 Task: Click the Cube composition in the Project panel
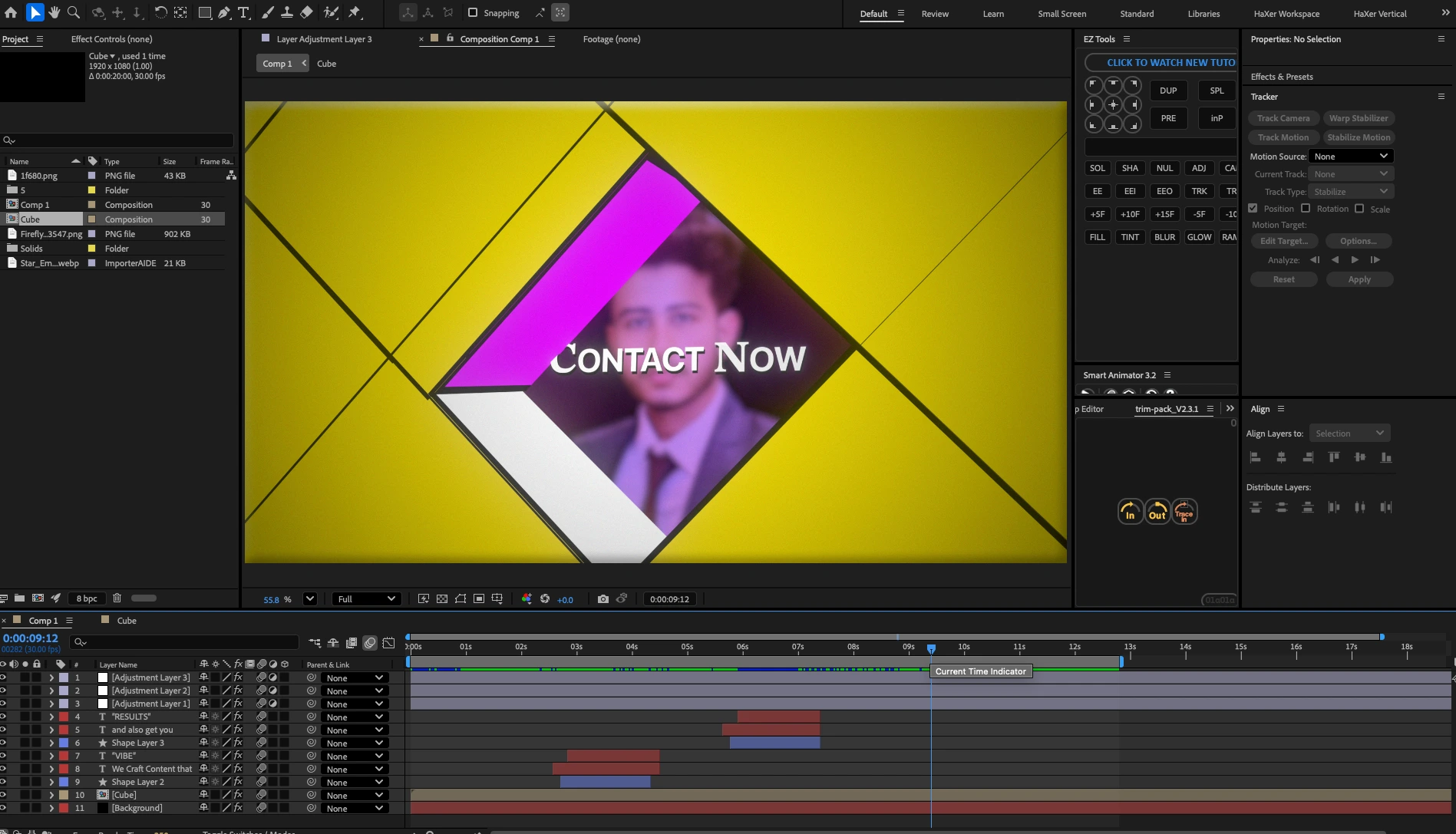(x=31, y=219)
